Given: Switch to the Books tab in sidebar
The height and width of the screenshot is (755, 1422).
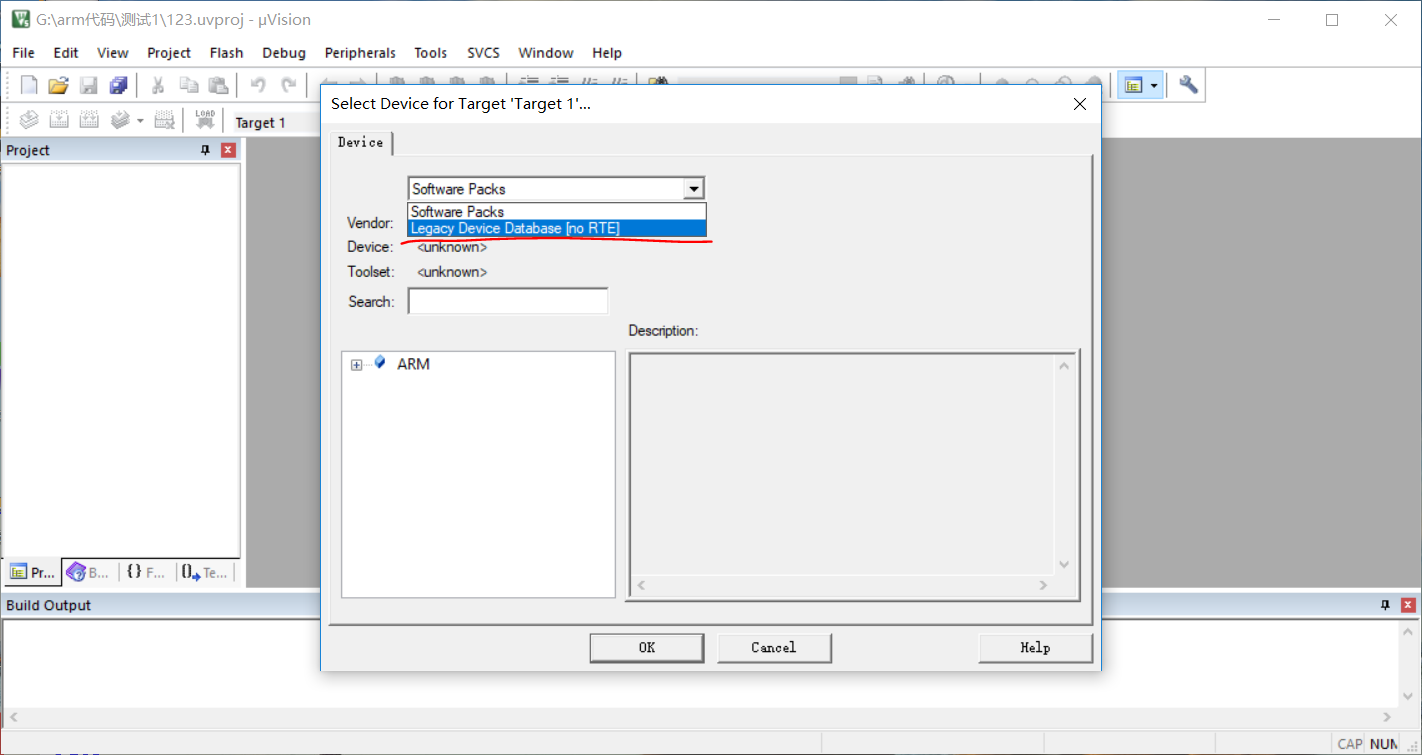Looking at the screenshot, I should pyautogui.click(x=88, y=572).
